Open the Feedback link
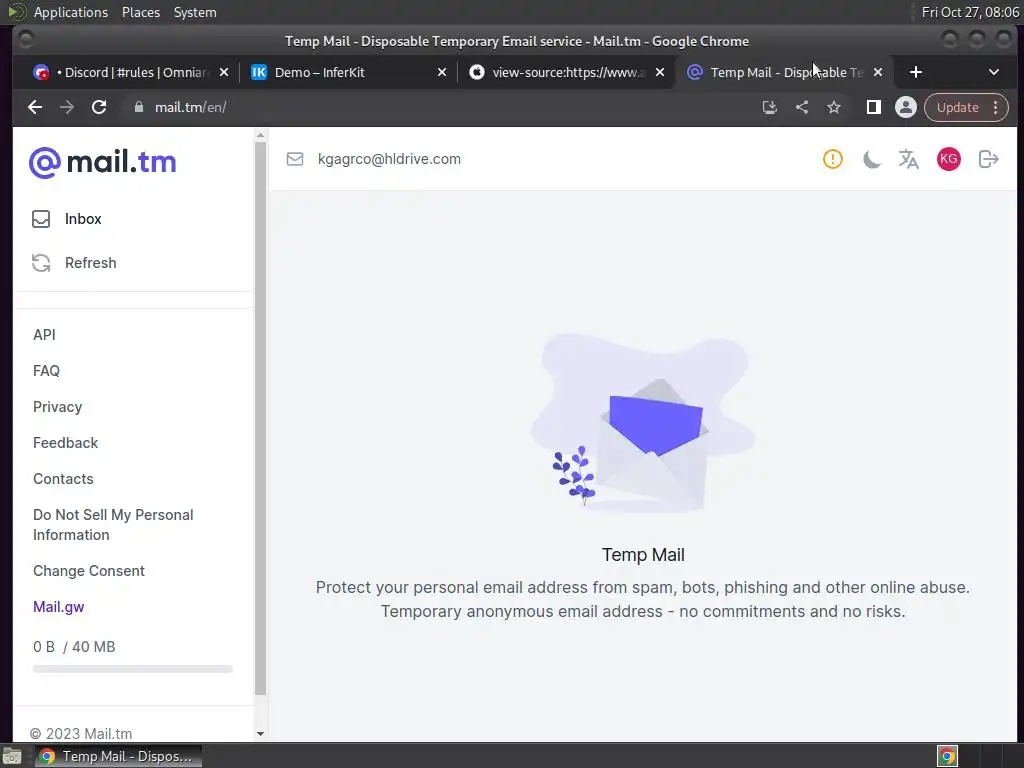Screen dimensions: 1024x768 click(65, 443)
